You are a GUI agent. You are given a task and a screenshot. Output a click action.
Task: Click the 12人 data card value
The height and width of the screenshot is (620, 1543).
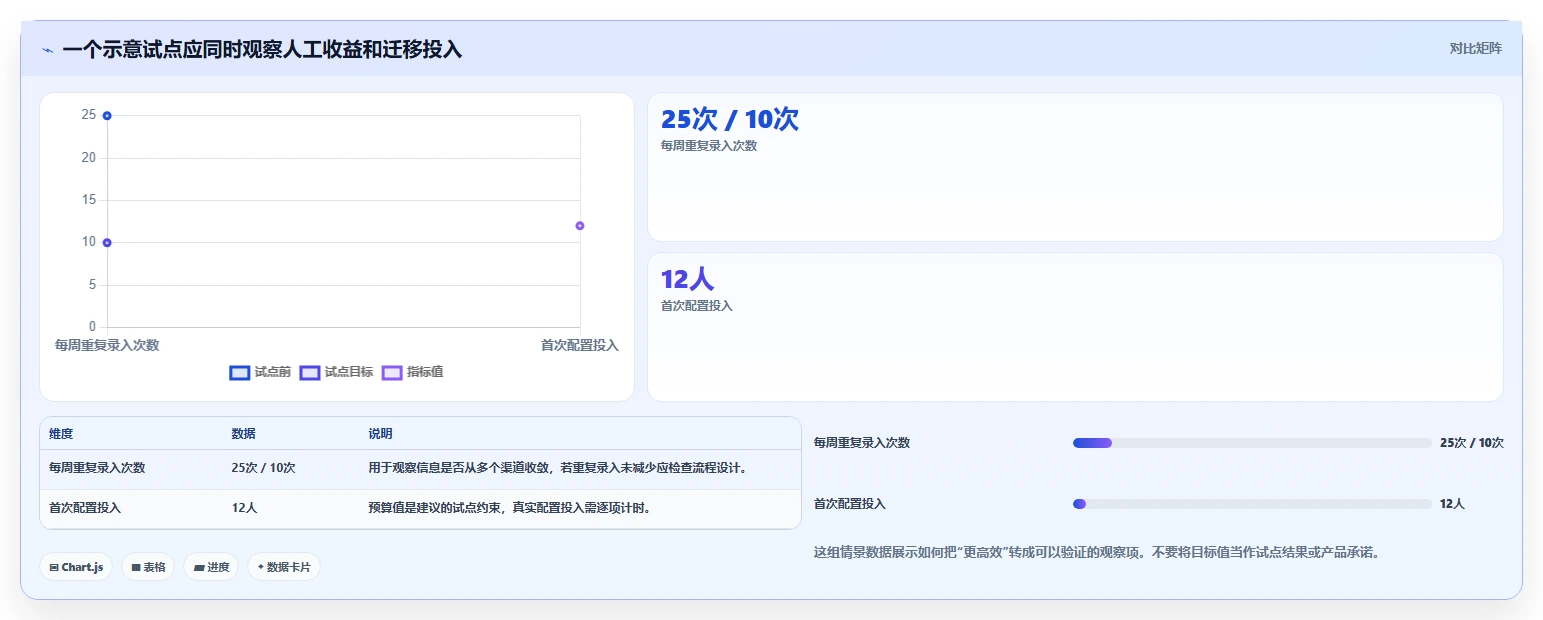[687, 279]
